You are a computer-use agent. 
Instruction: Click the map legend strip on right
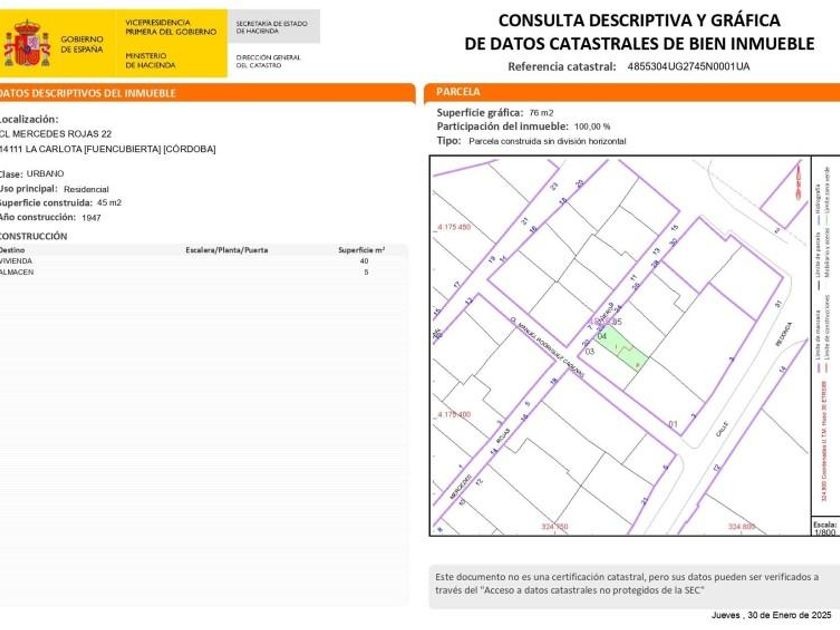pos(826,338)
